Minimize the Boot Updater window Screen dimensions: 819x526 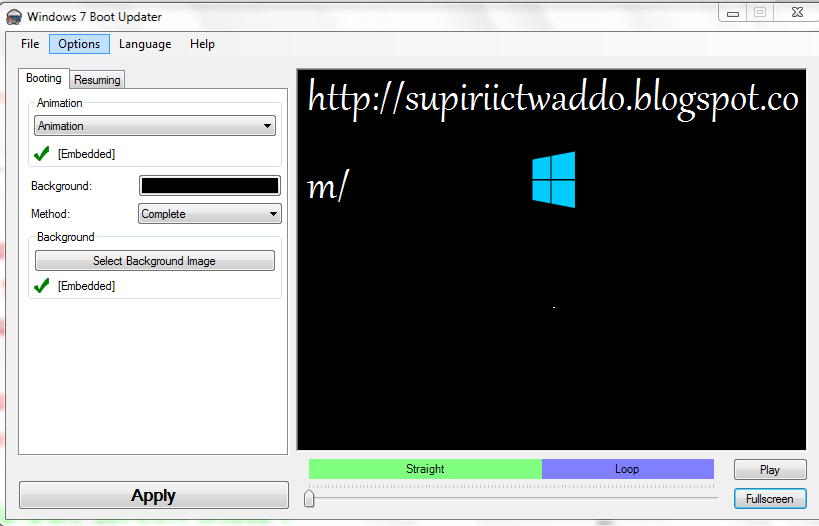click(733, 13)
